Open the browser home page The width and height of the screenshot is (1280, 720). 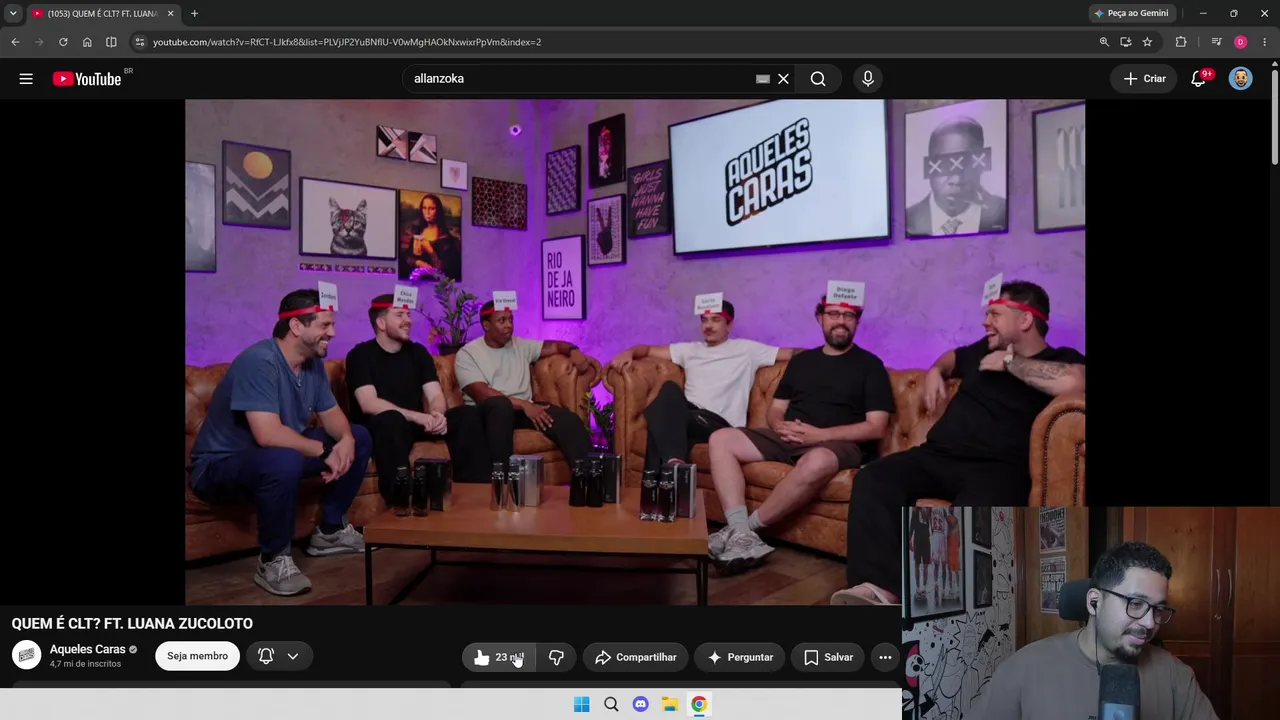tap(87, 42)
